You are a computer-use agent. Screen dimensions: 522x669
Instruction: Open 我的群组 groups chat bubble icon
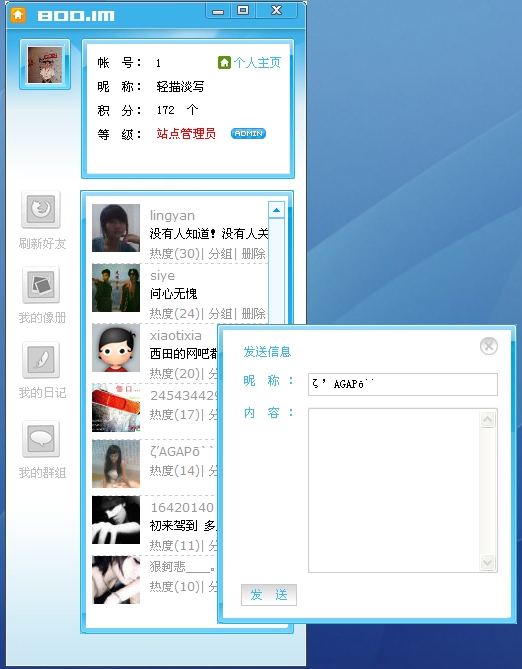tap(41, 439)
